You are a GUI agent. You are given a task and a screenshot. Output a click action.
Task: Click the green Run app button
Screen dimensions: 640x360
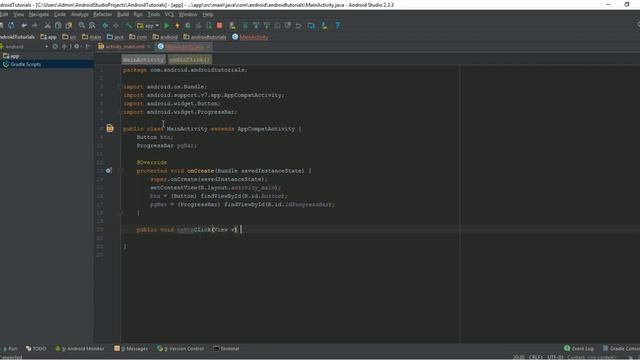pyautogui.click(x=167, y=25)
